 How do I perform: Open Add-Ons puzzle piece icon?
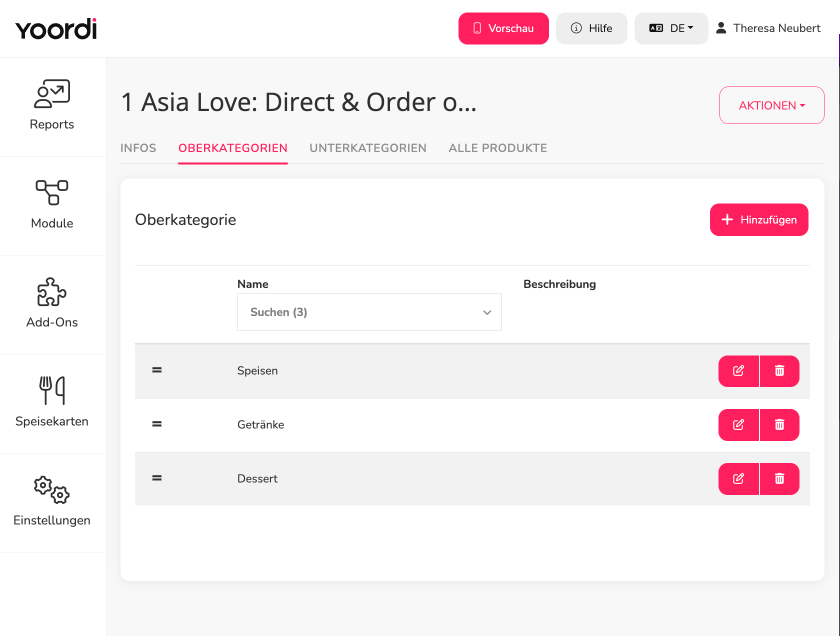pos(52,291)
